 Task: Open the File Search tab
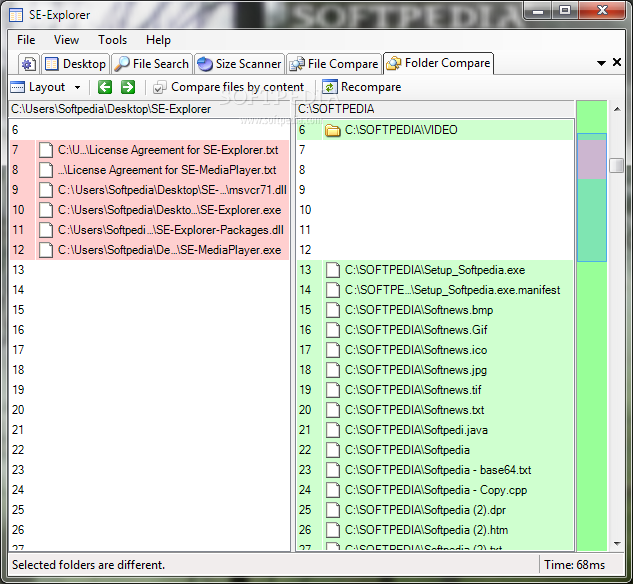pyautogui.click(x=152, y=64)
